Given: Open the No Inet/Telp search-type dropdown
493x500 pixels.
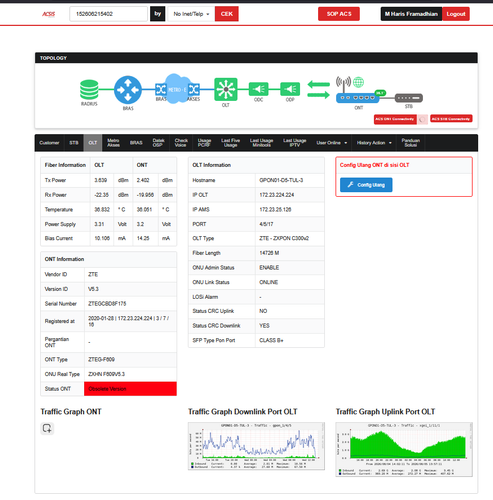Looking at the screenshot, I should pyautogui.click(x=191, y=14).
